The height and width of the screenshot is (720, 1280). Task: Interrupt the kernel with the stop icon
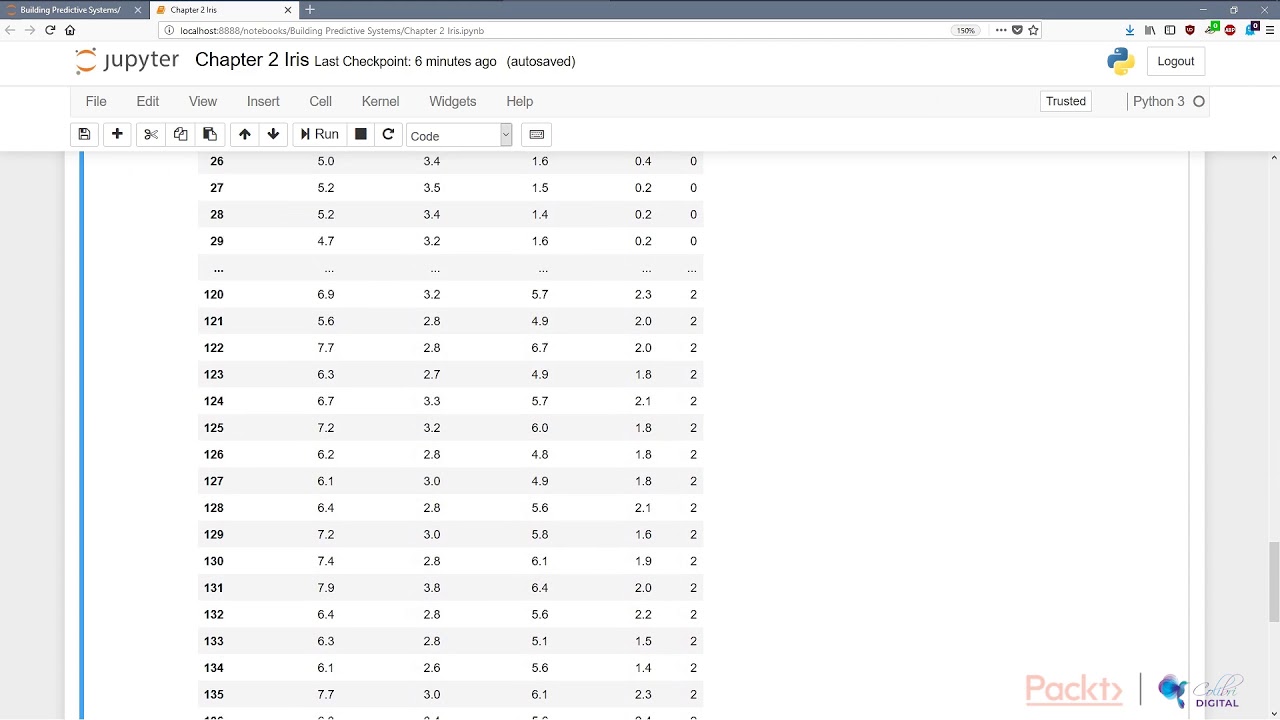coord(361,134)
